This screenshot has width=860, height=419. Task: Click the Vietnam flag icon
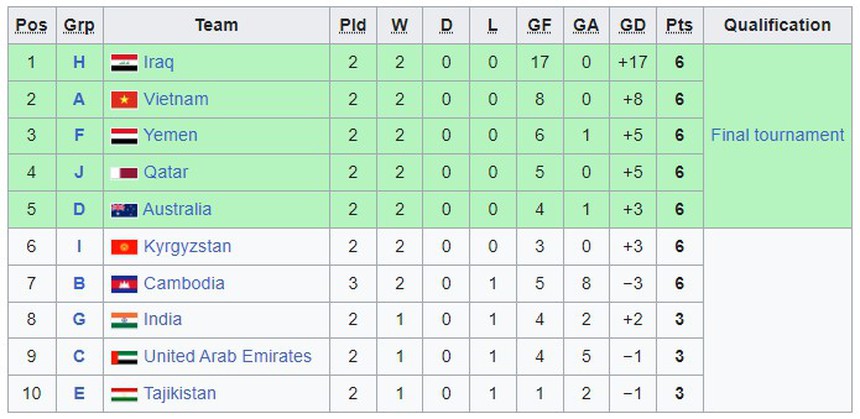(x=124, y=99)
